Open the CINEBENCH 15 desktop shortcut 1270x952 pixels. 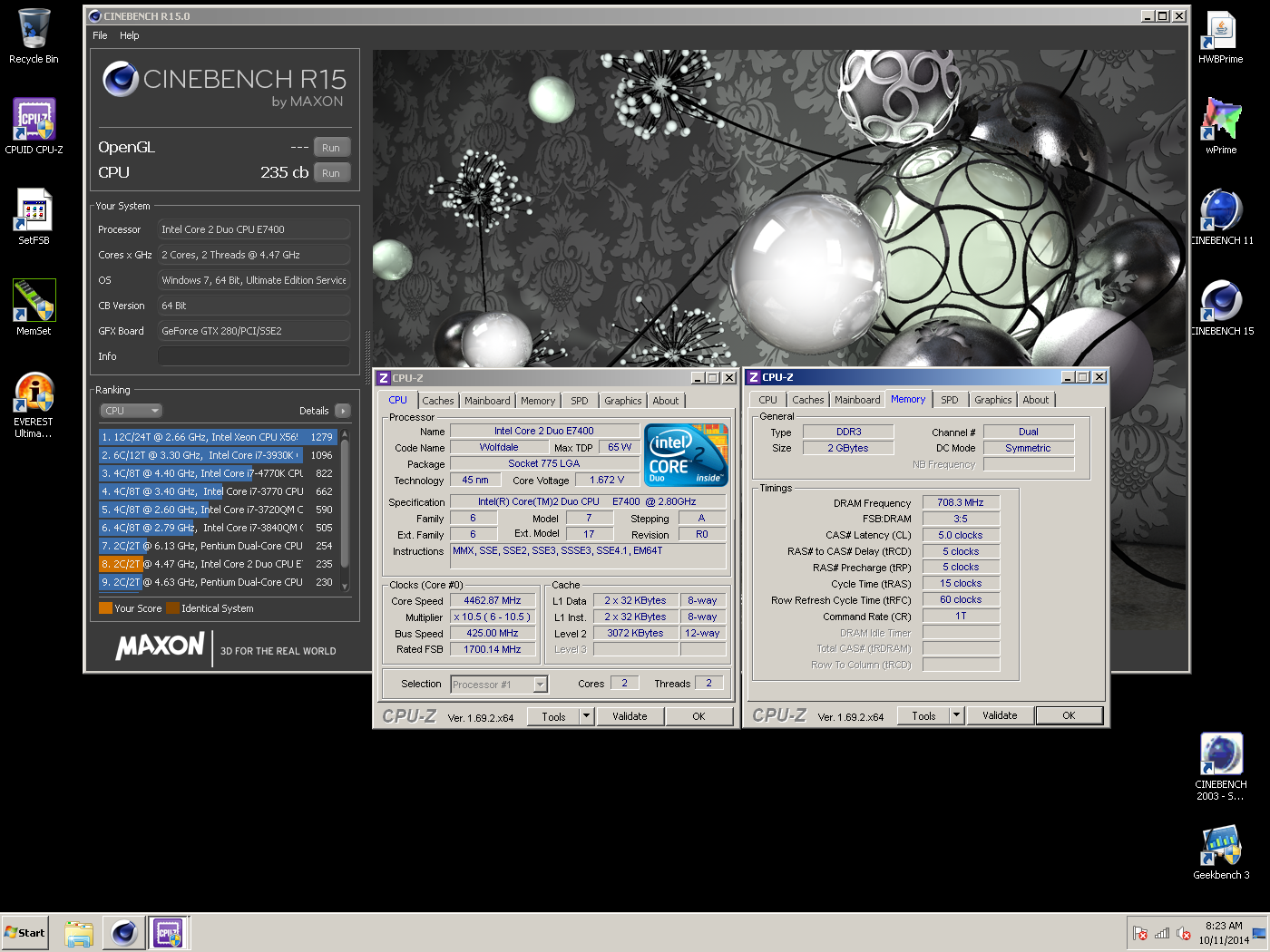coord(1221,308)
